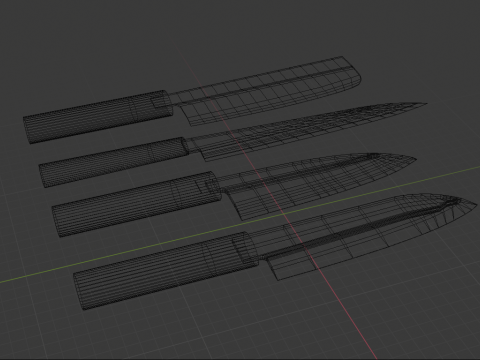Select the handle of the third knife

click(x=137, y=204)
